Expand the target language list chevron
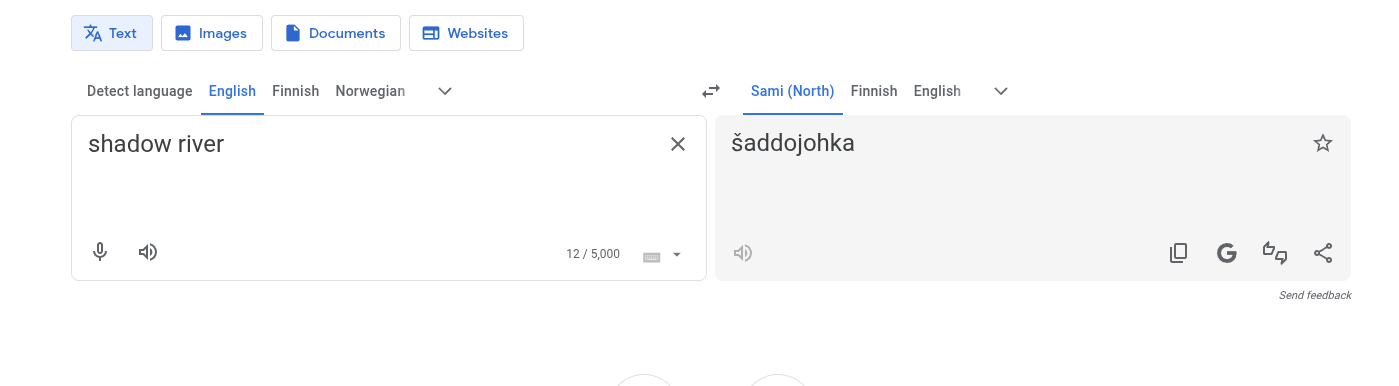Viewport: 1399px width, 386px height. (1001, 91)
